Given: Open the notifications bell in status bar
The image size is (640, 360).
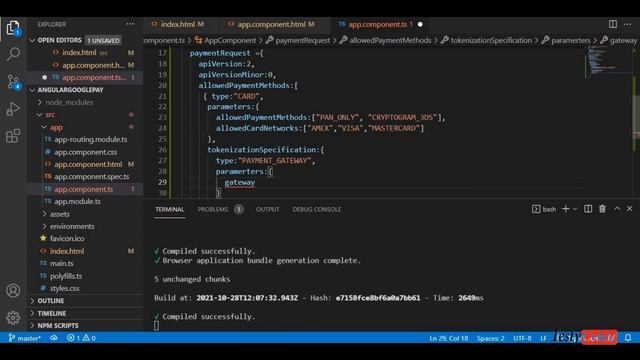Looking at the screenshot, I should pos(628,338).
